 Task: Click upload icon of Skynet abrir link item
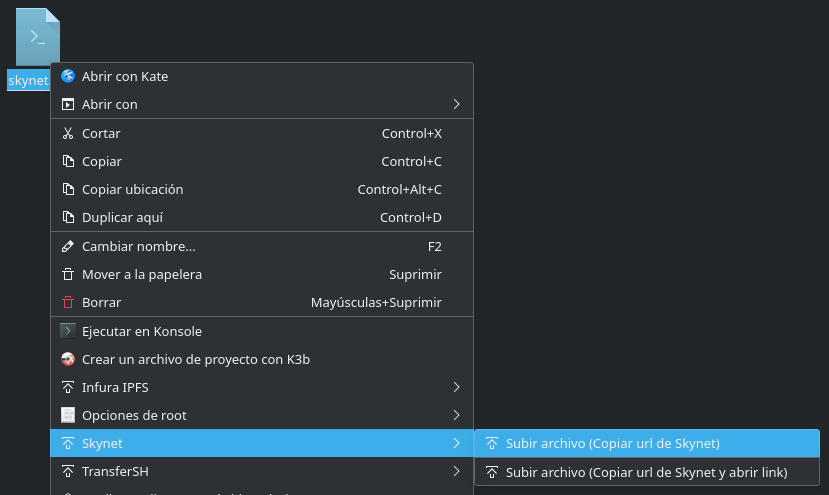coord(492,472)
